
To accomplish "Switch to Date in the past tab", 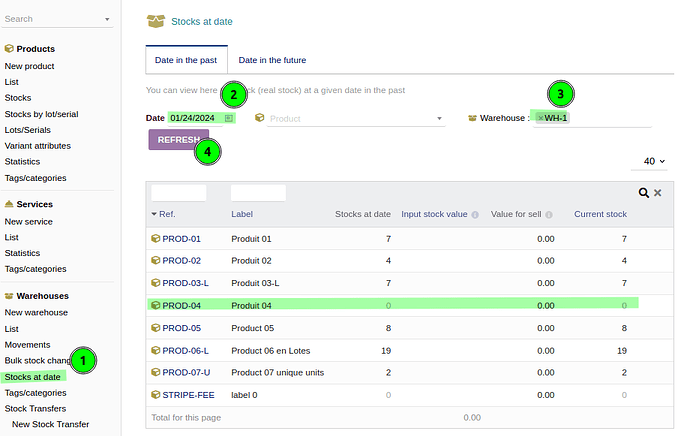I will [x=186, y=60].
